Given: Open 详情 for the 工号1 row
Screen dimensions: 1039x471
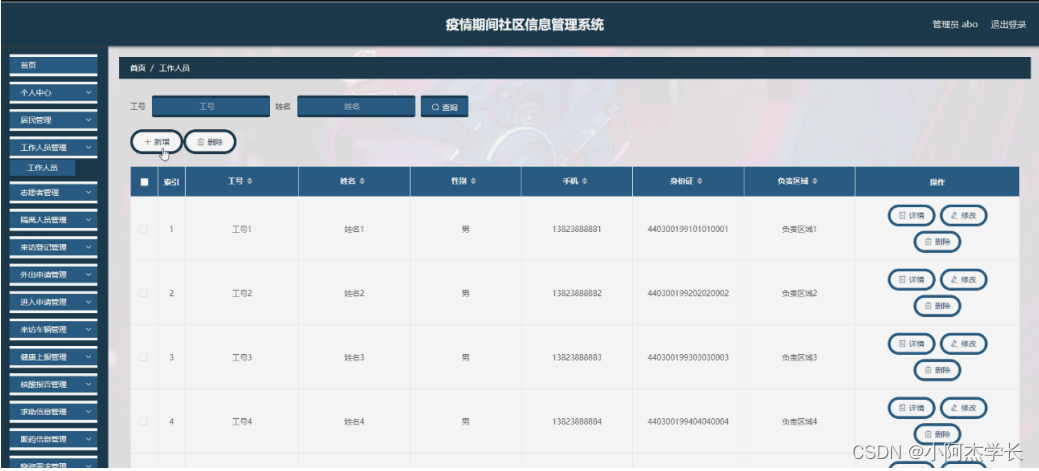Looking at the screenshot, I should coord(911,215).
